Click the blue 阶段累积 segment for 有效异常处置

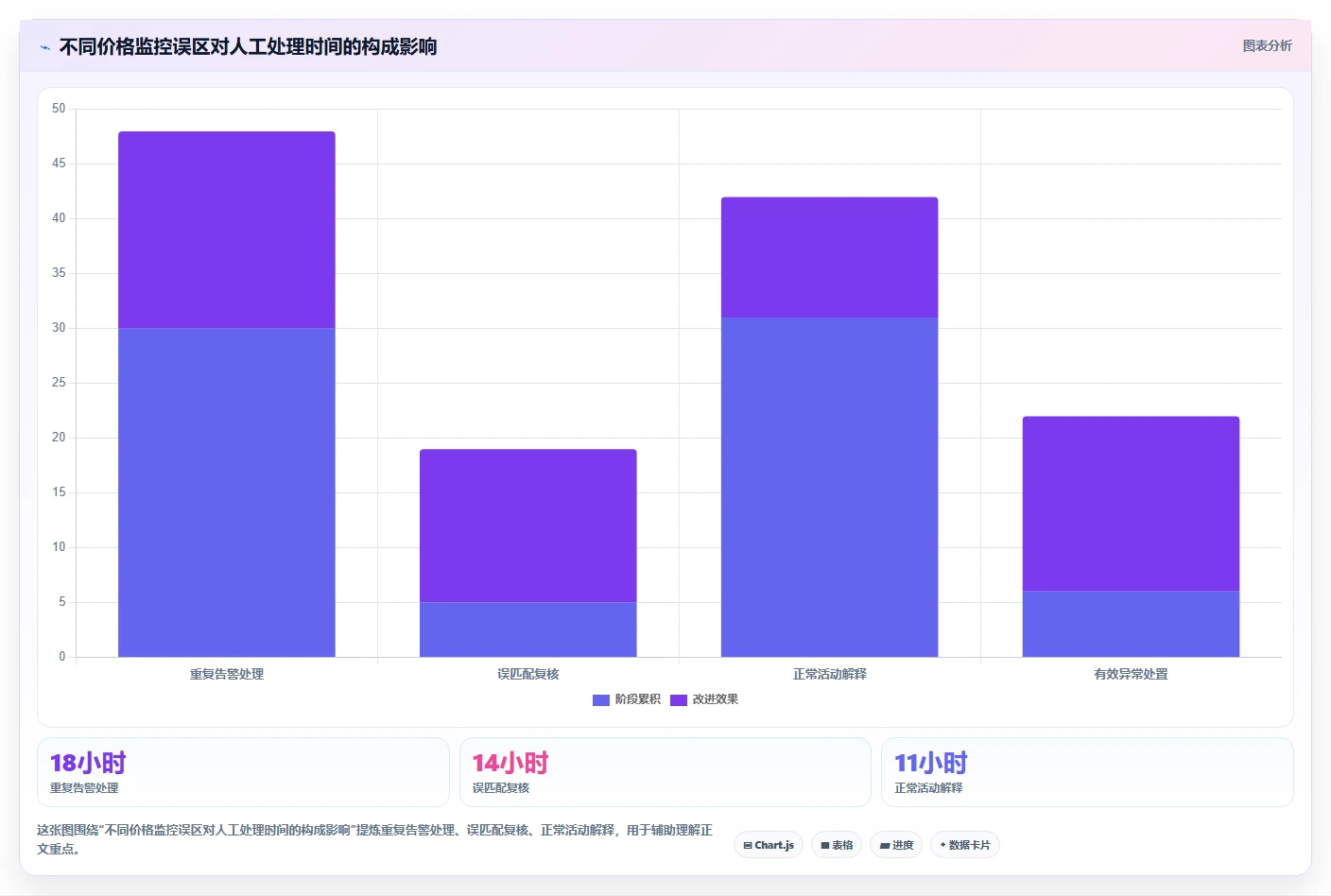click(1132, 624)
